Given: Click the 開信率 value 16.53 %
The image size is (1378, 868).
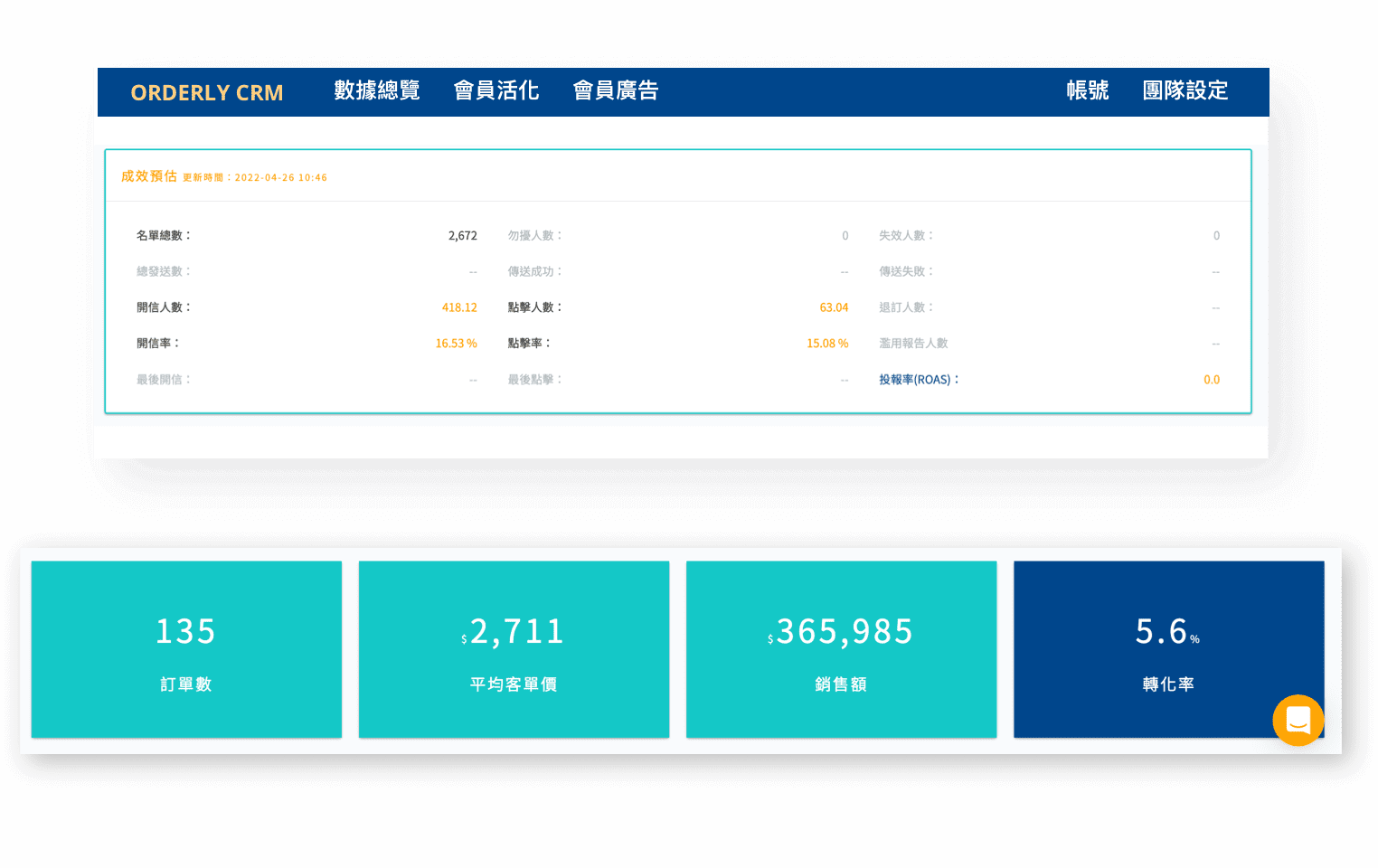Looking at the screenshot, I should click(456, 344).
